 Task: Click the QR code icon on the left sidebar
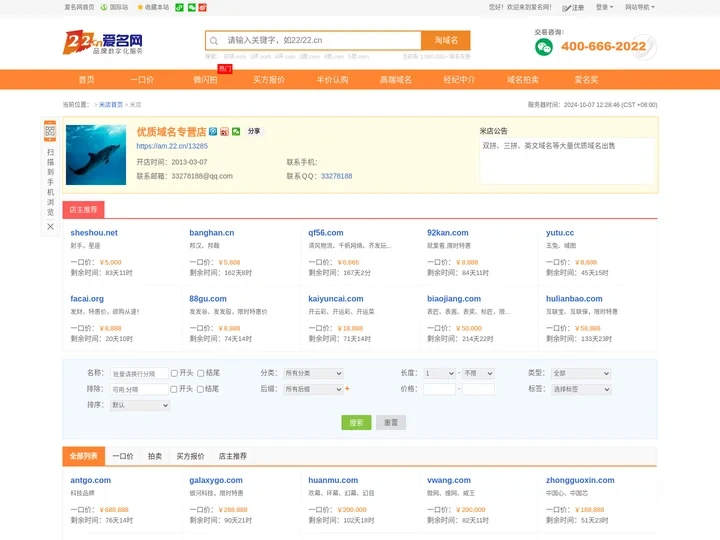click(50, 131)
